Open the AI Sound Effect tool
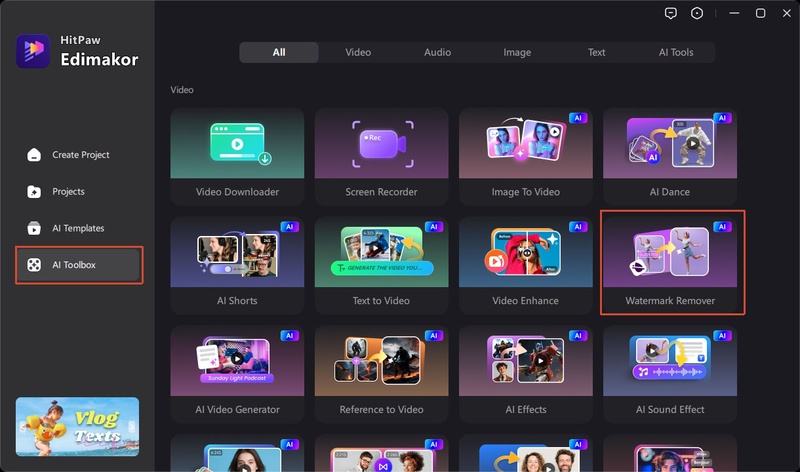Image resolution: width=800 pixels, height=472 pixels. pyautogui.click(x=670, y=374)
